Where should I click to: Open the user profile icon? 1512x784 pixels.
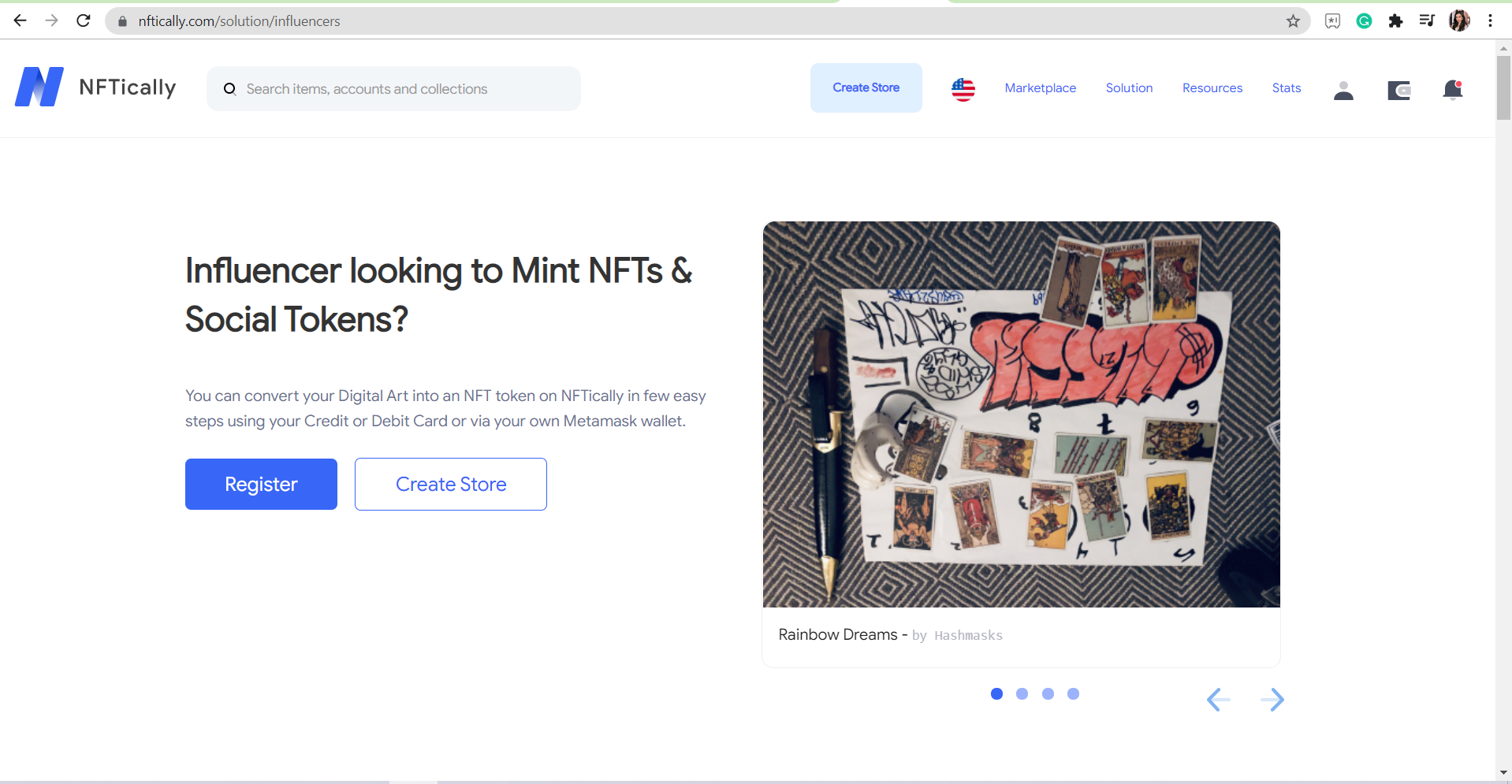[x=1343, y=91]
